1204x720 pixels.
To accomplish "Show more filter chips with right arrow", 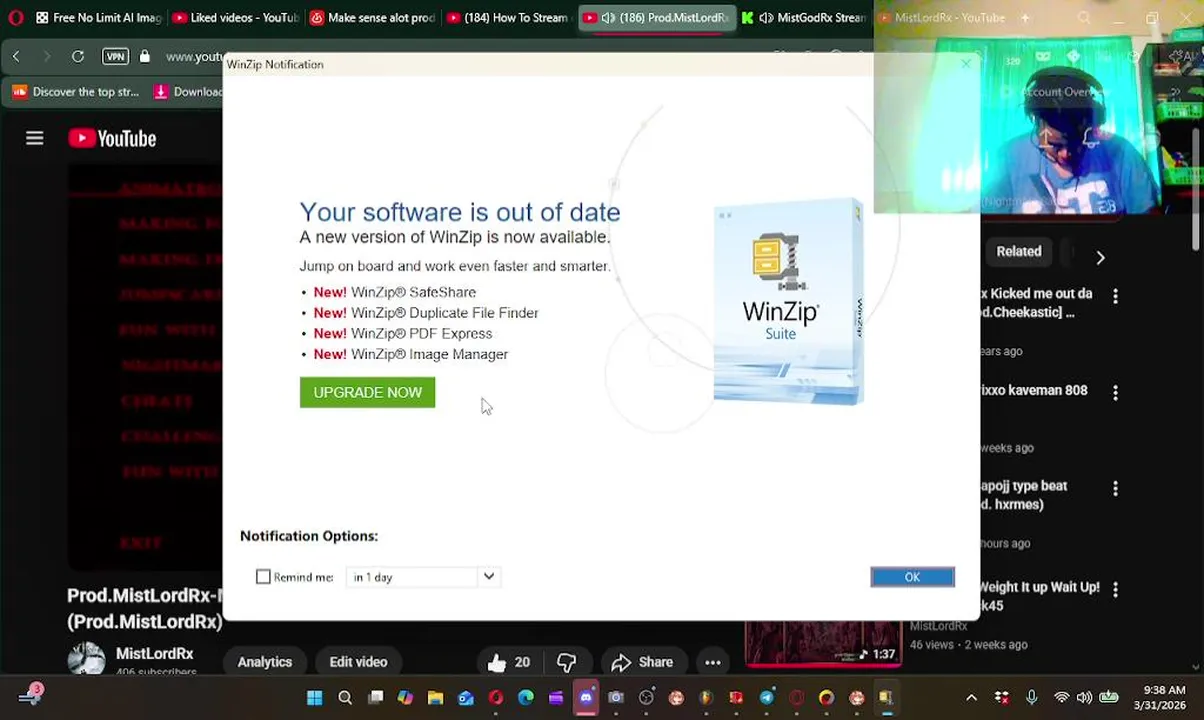I will click(1100, 258).
